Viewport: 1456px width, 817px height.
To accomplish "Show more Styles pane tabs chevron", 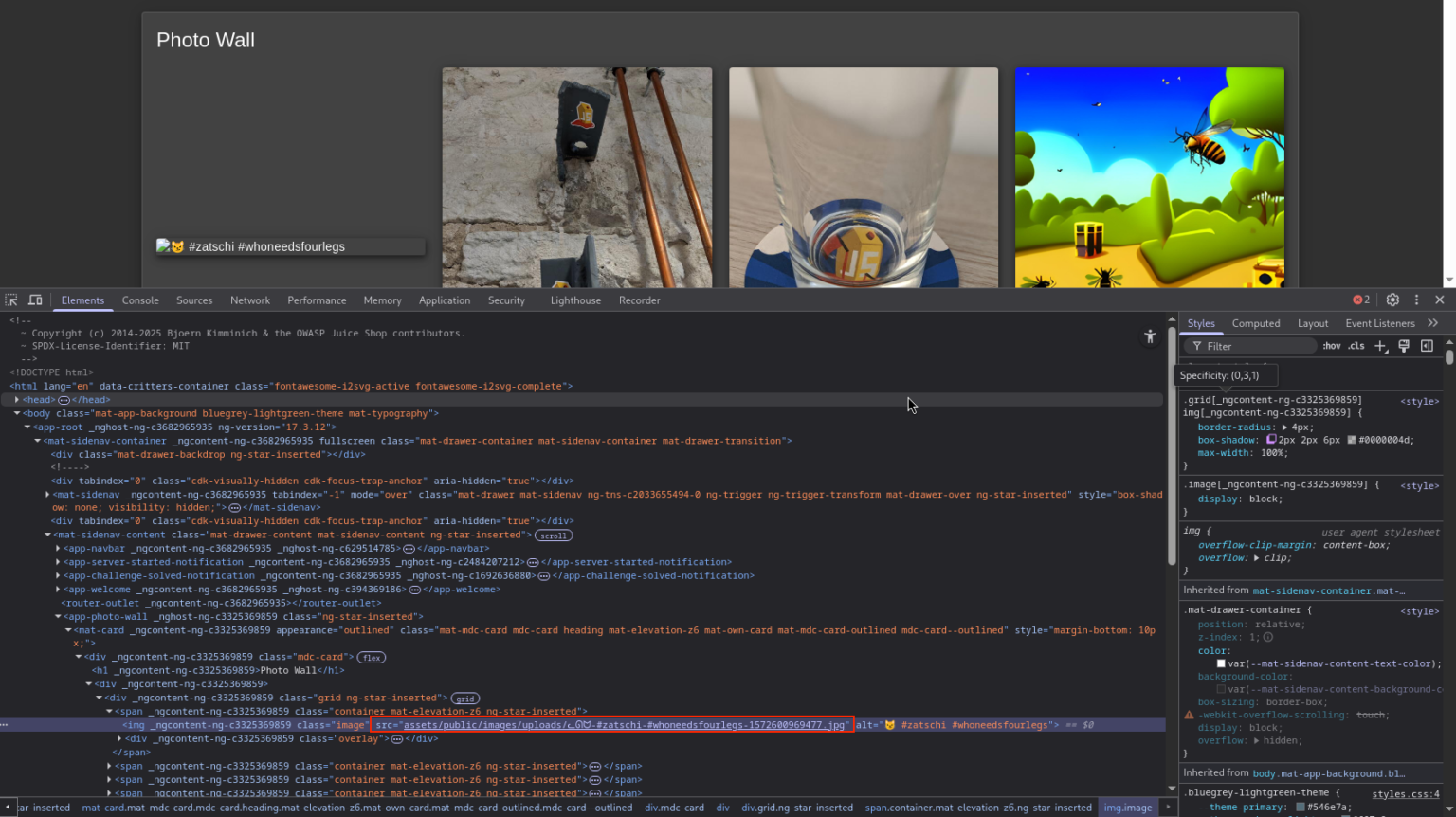I will pyautogui.click(x=1433, y=323).
